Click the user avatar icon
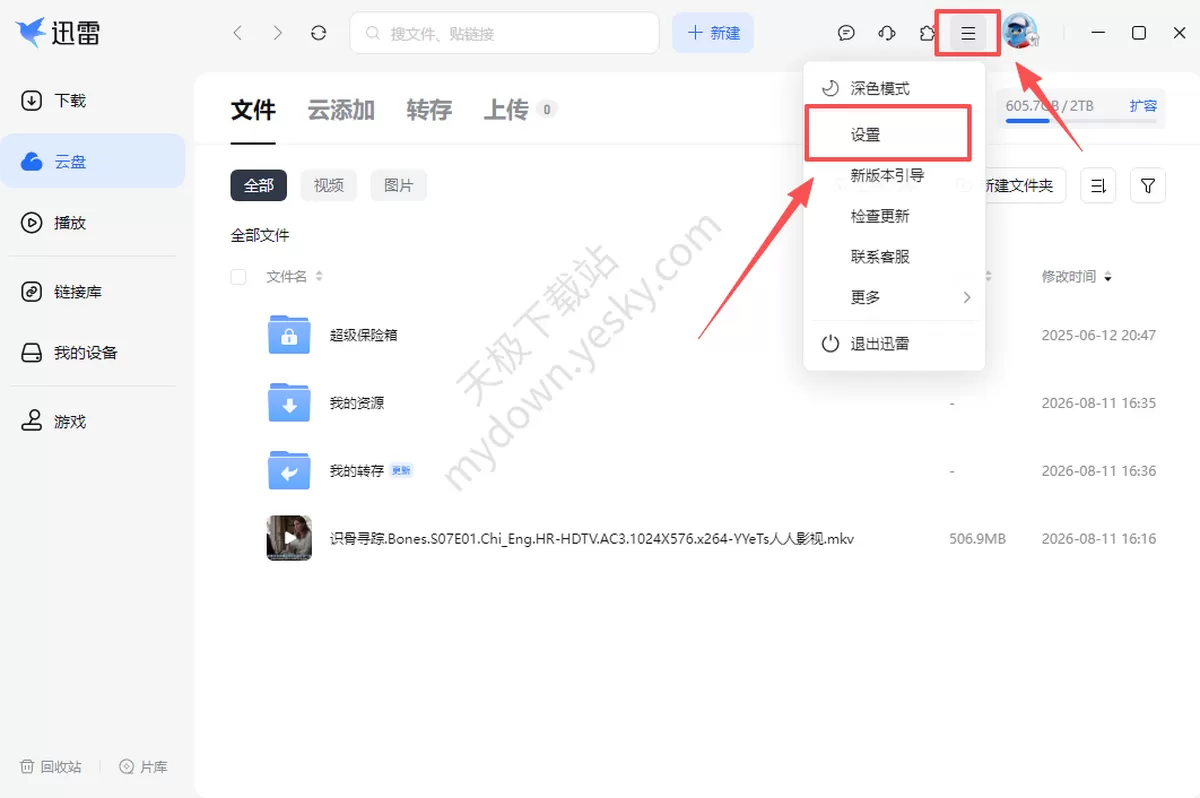Screen dimensions: 1200x798 tap(1021, 32)
